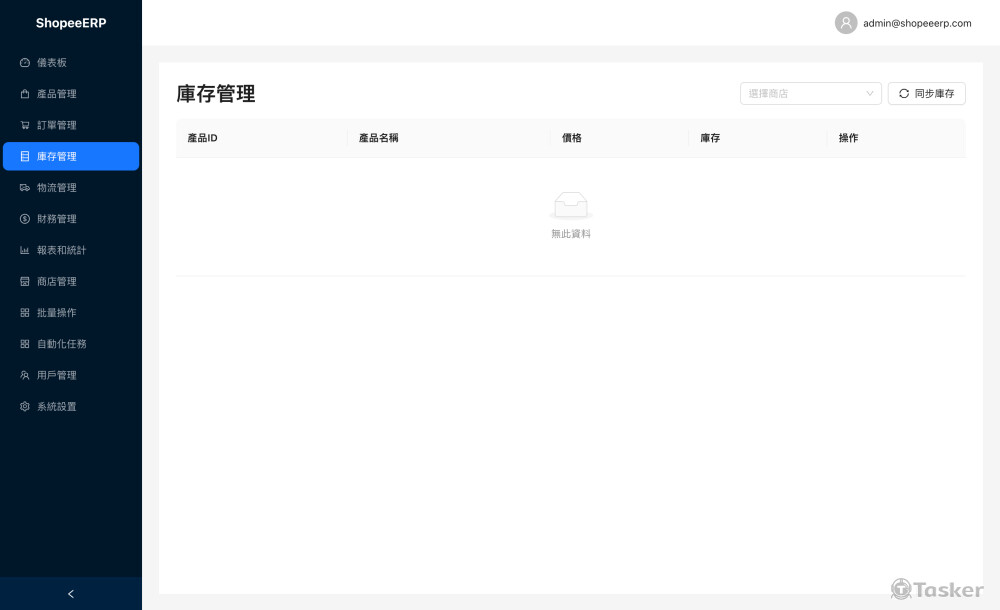The width and height of the screenshot is (1000, 610).
Task: Click the grid icon beside 批量操作
Action: pyautogui.click(x=25, y=313)
